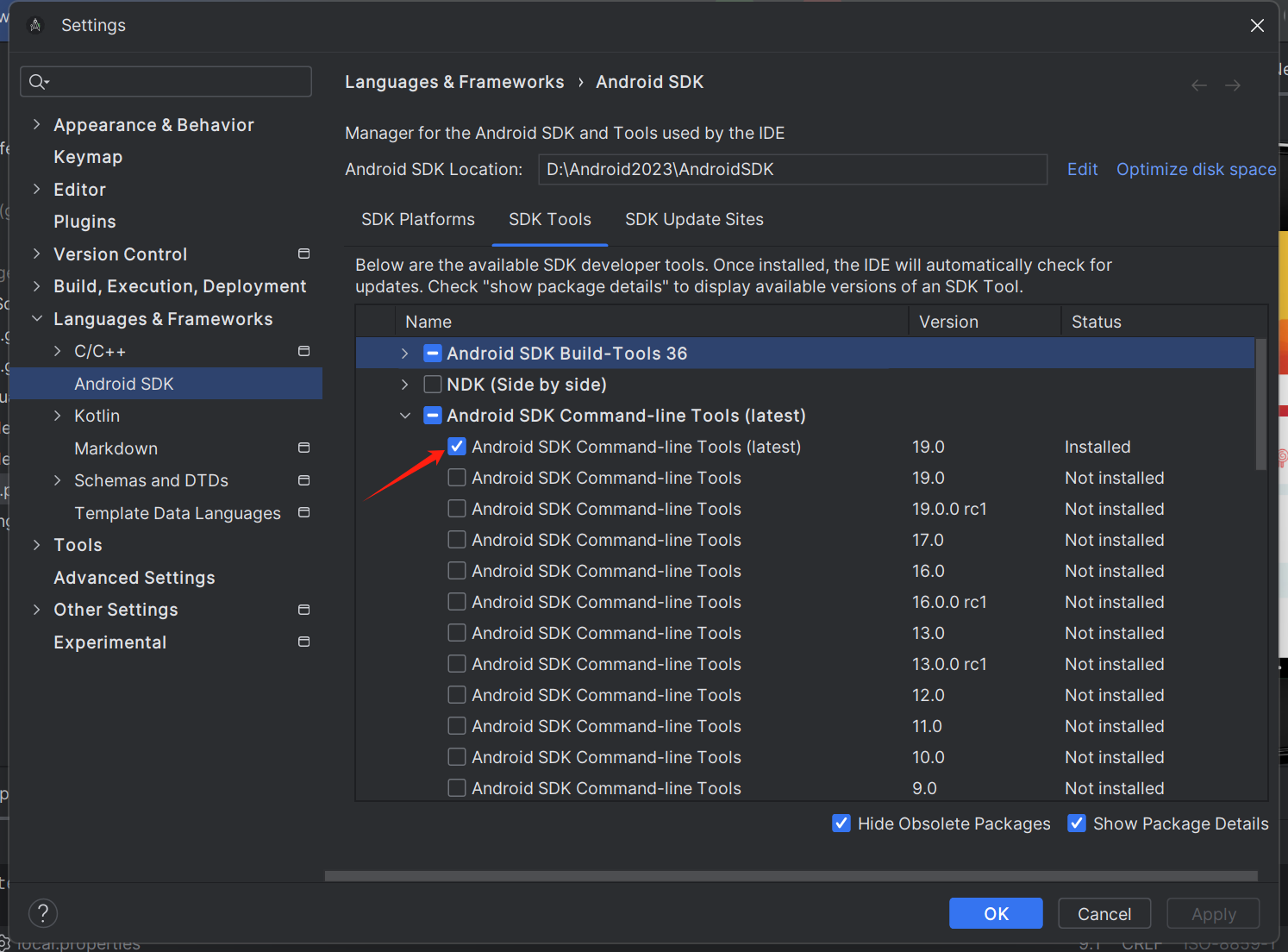Click Languages & Frameworks breadcrumb
1288x952 pixels.
click(x=454, y=82)
